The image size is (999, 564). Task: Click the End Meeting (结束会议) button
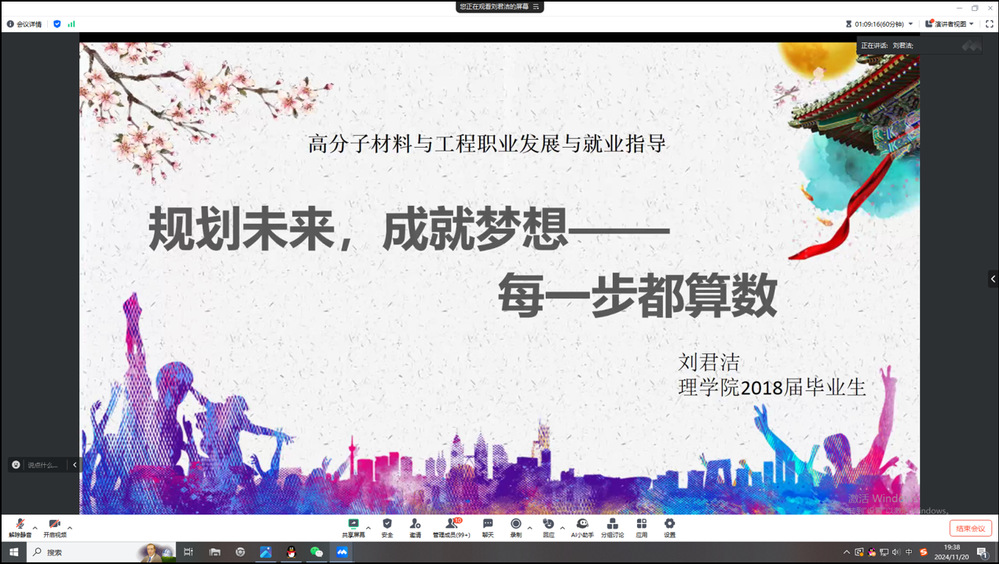pos(970,528)
